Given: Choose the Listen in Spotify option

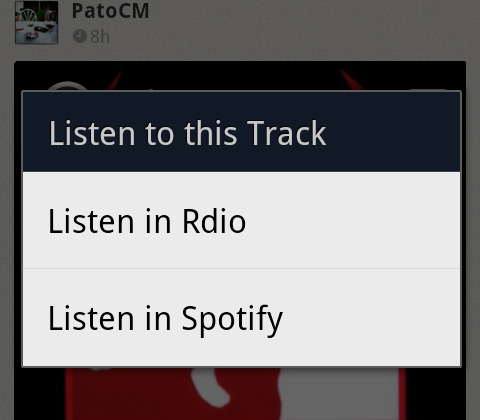Looking at the screenshot, I should pos(242,317).
